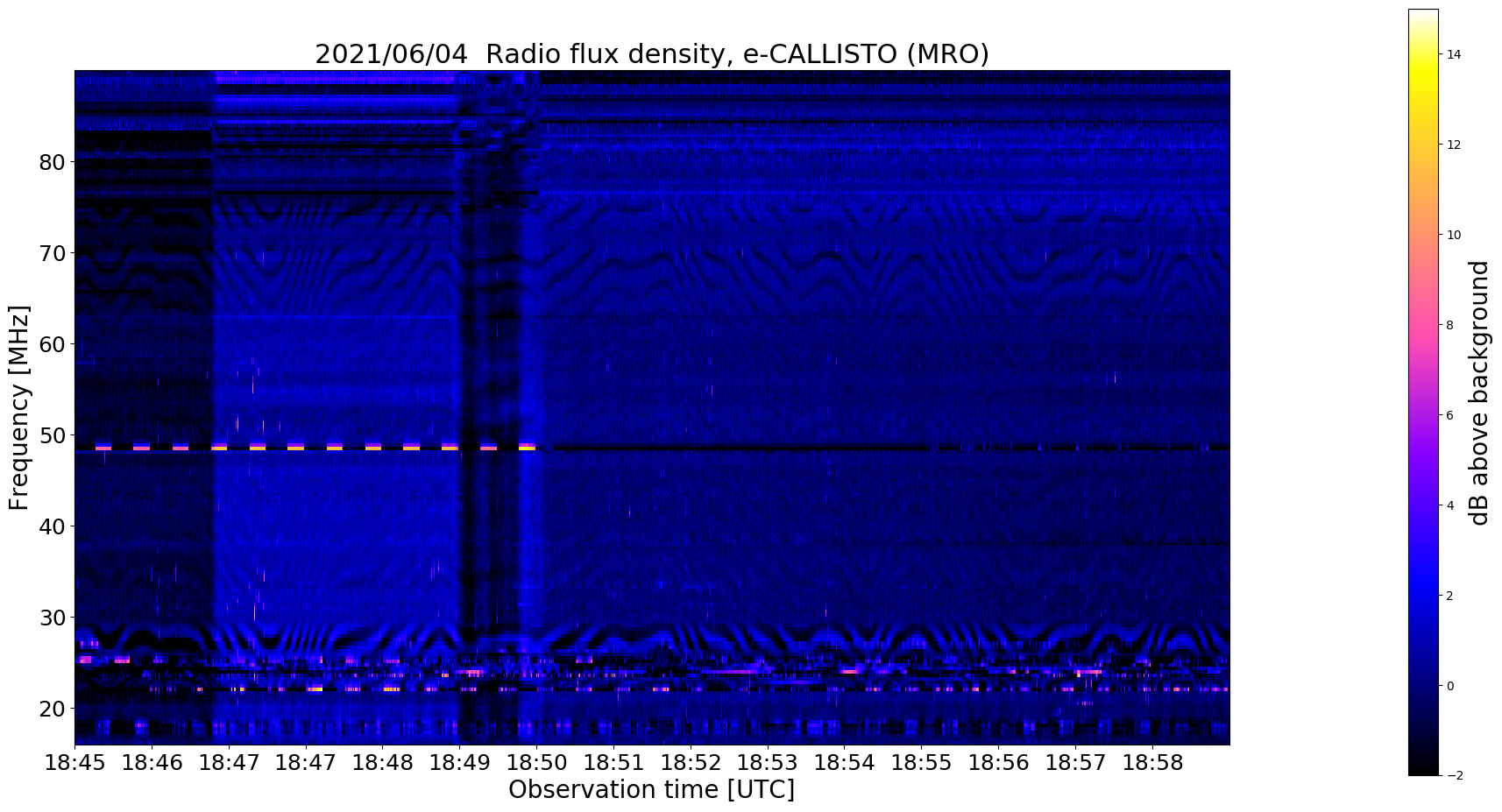Click the 18:50 time tick label
Viewport: 1502px width, 812px height.
(536, 763)
